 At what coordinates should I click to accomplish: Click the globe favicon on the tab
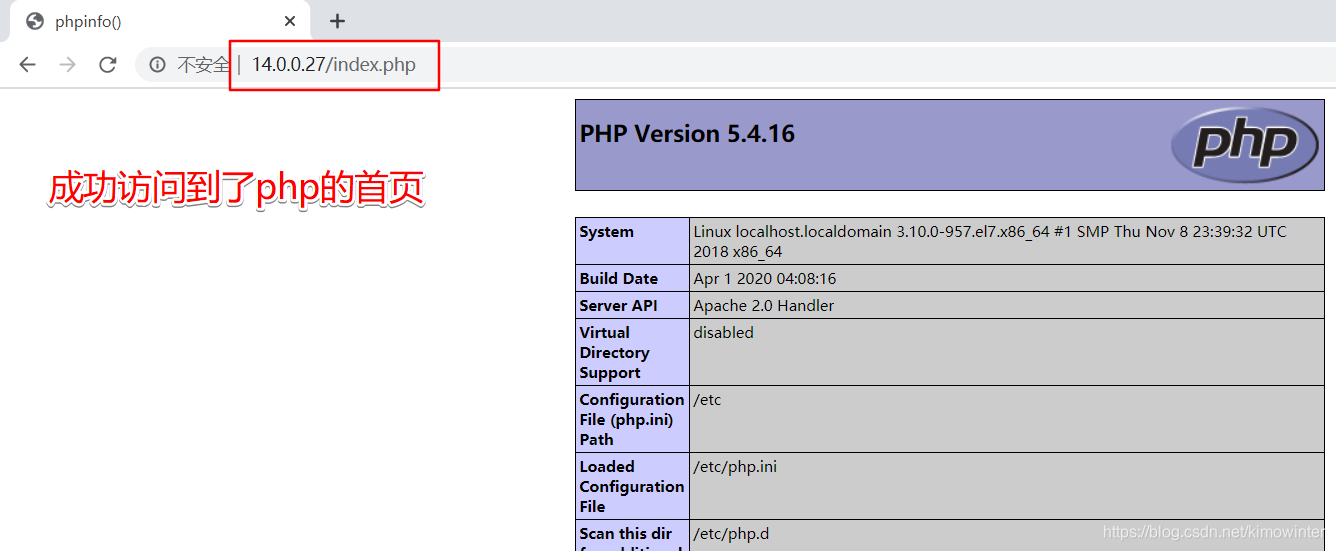coord(35,21)
